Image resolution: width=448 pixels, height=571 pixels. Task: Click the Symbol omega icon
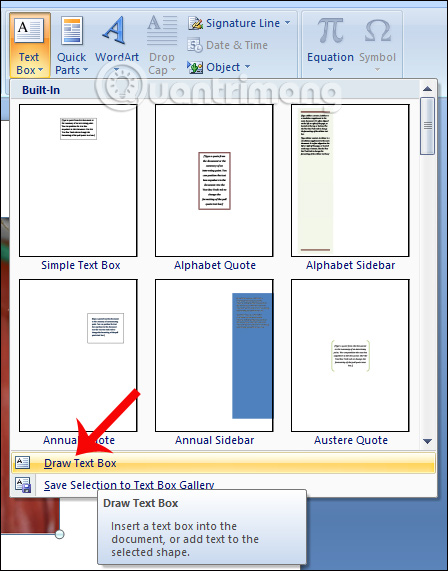pos(378,31)
